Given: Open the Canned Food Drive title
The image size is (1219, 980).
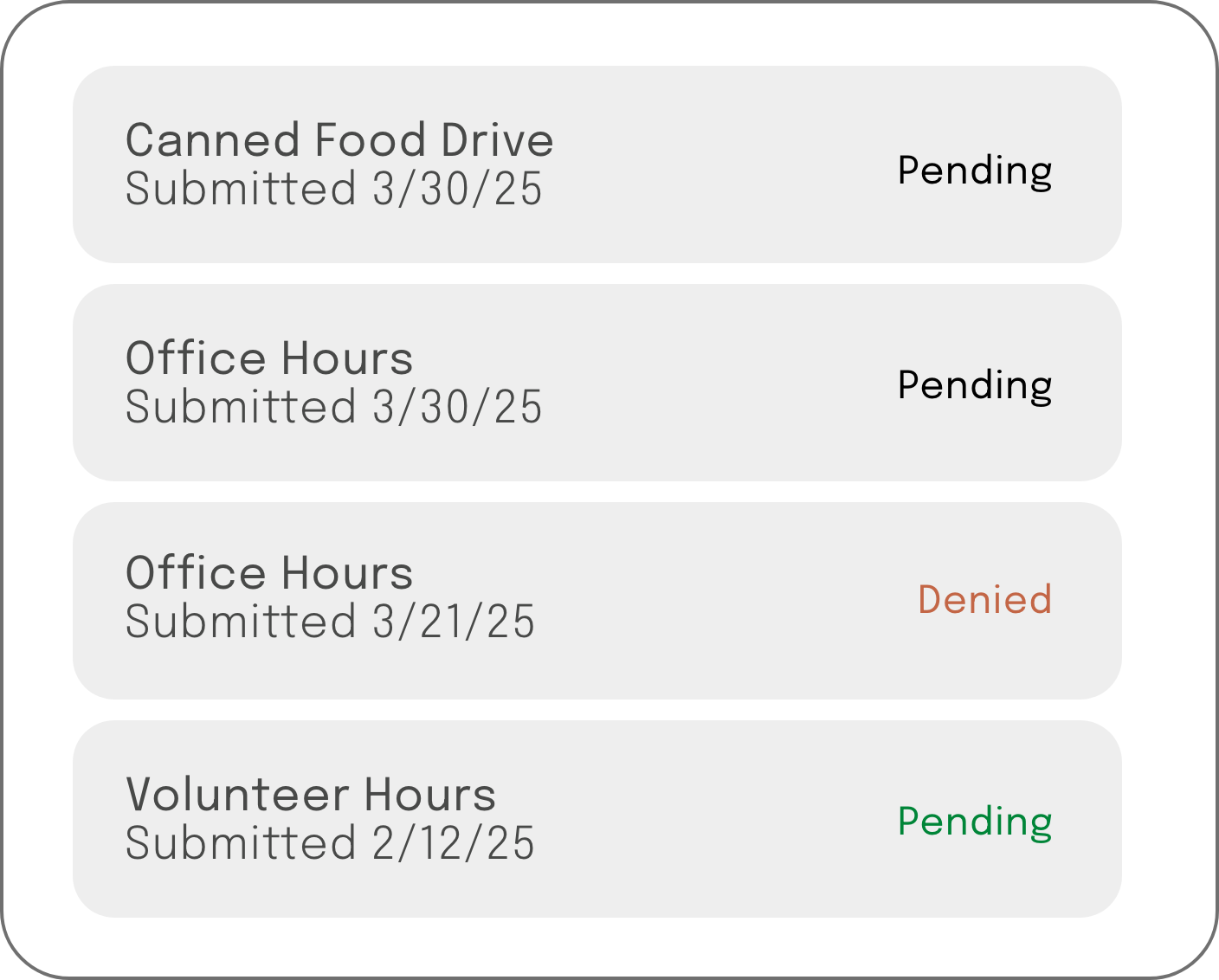Looking at the screenshot, I should point(339,140).
